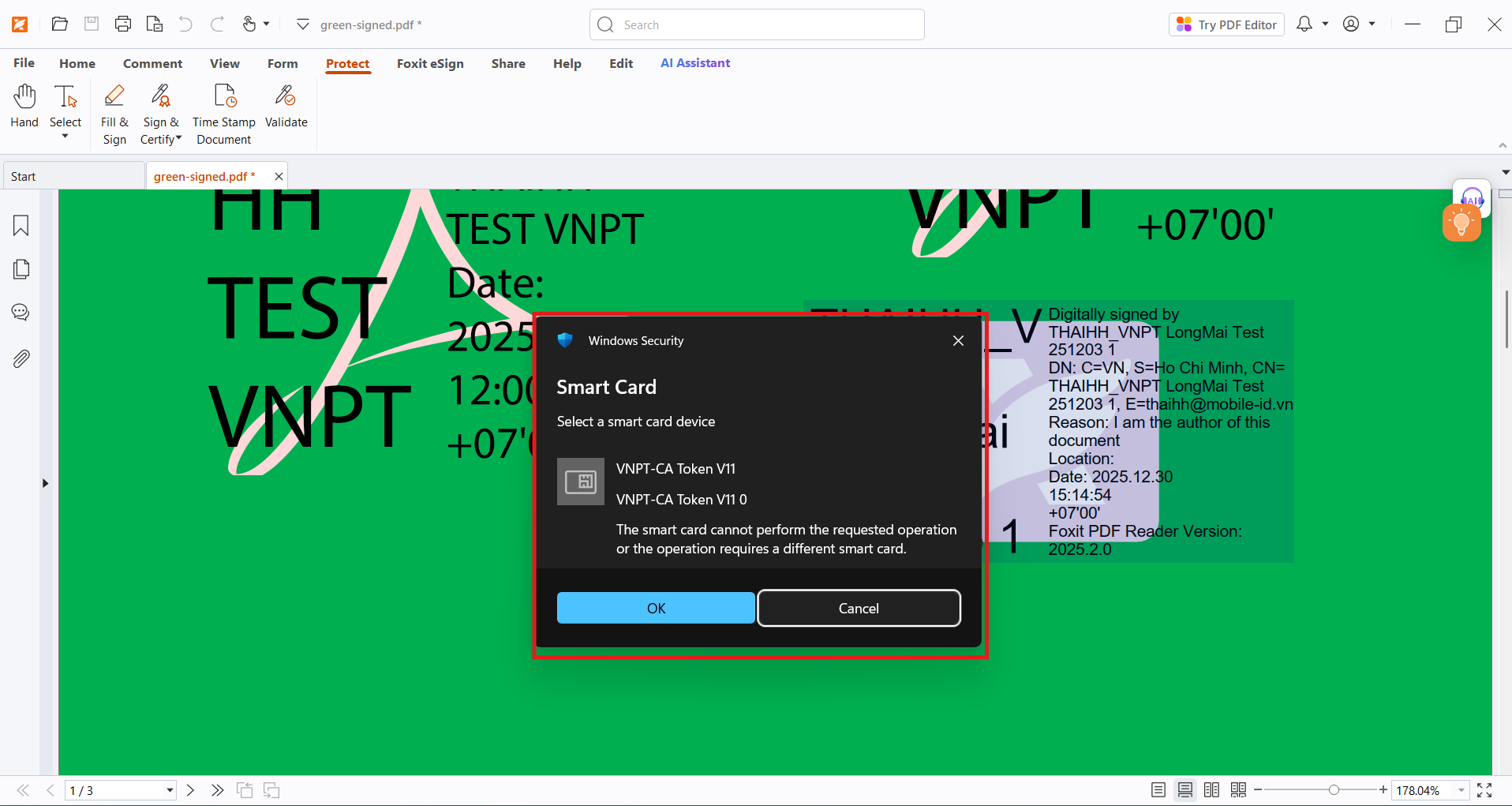Click the zoom out minus button
The height and width of the screenshot is (806, 1512).
[1258, 790]
